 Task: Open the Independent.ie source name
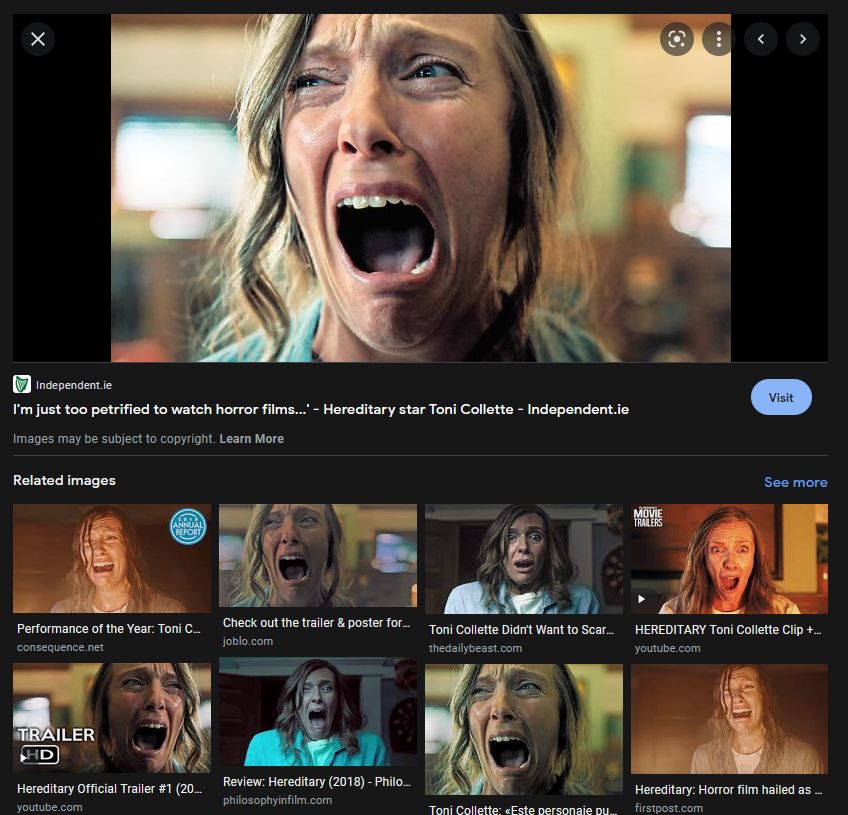tap(74, 385)
